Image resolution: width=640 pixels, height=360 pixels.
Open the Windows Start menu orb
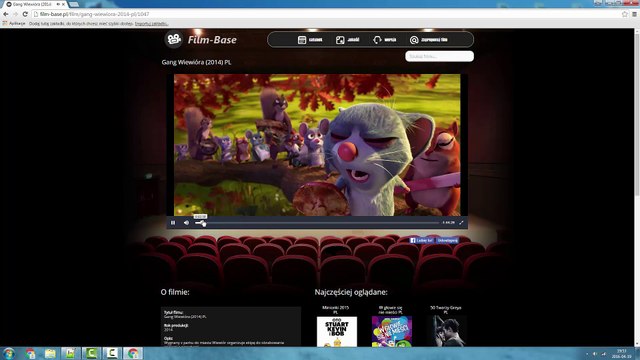click(x=9, y=353)
